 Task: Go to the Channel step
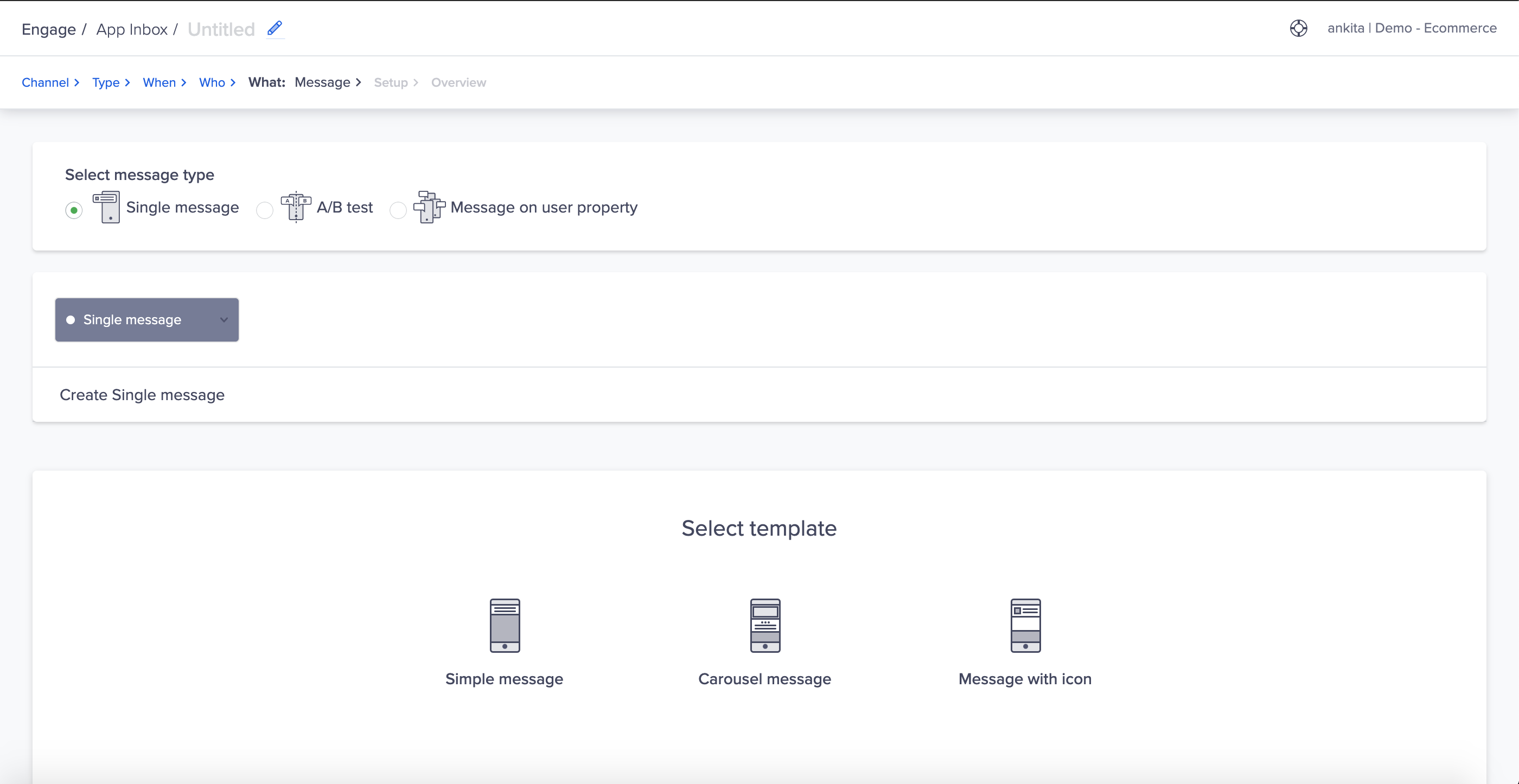coord(46,82)
